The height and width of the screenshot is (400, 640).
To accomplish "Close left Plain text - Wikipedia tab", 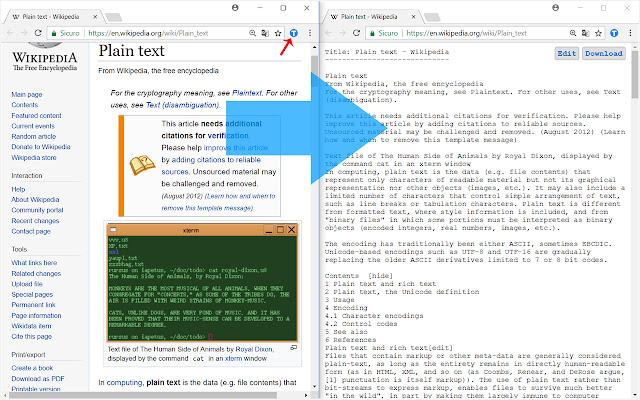I will point(95,17).
